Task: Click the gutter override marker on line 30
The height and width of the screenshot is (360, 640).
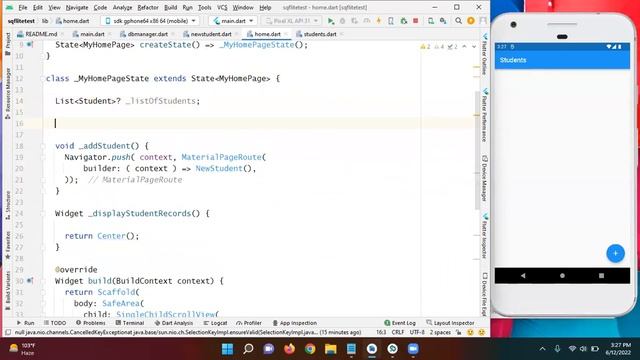Action: 30,281
